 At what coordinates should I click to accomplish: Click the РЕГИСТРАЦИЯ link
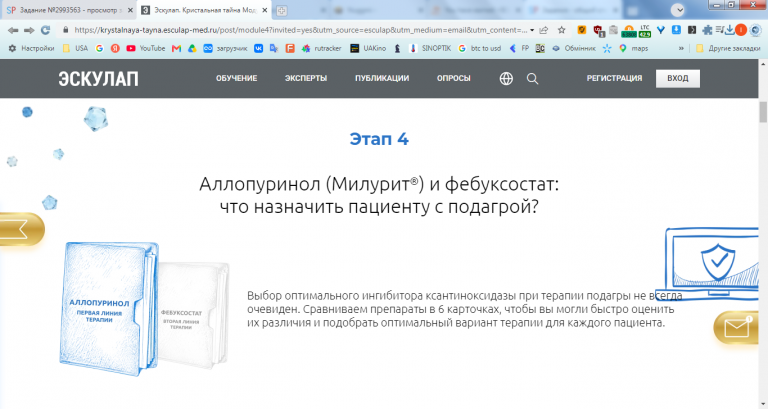coord(614,78)
